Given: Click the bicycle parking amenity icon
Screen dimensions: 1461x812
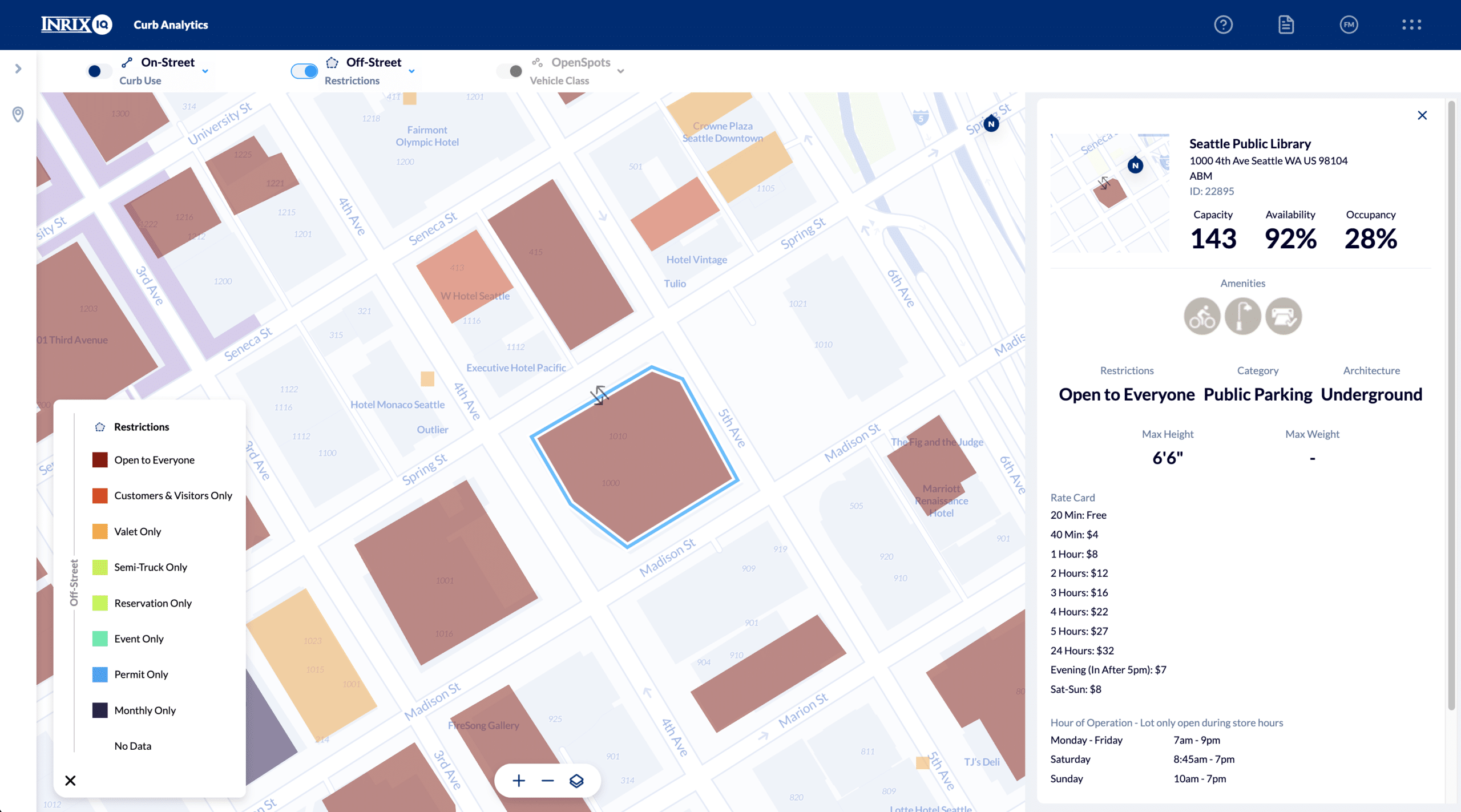Looking at the screenshot, I should [x=1202, y=316].
